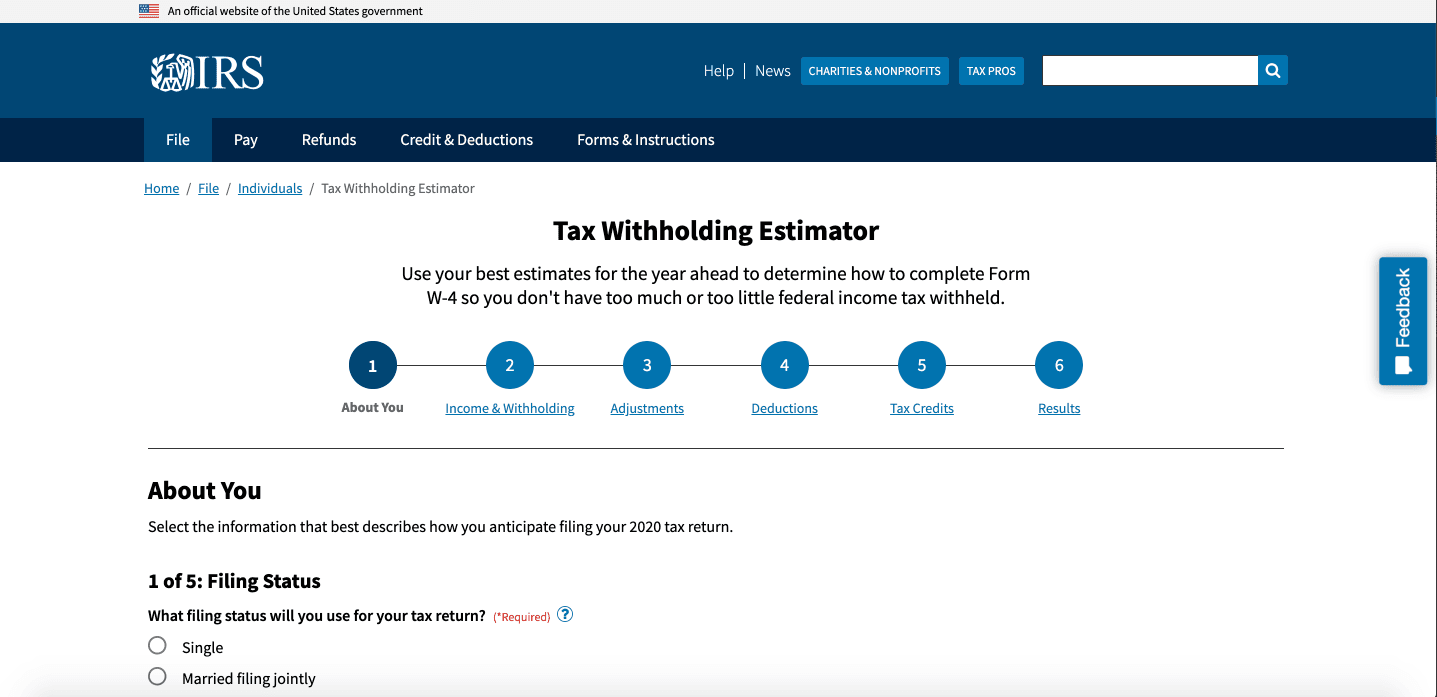
Task: Click the search magnifier icon
Action: [x=1272, y=70]
